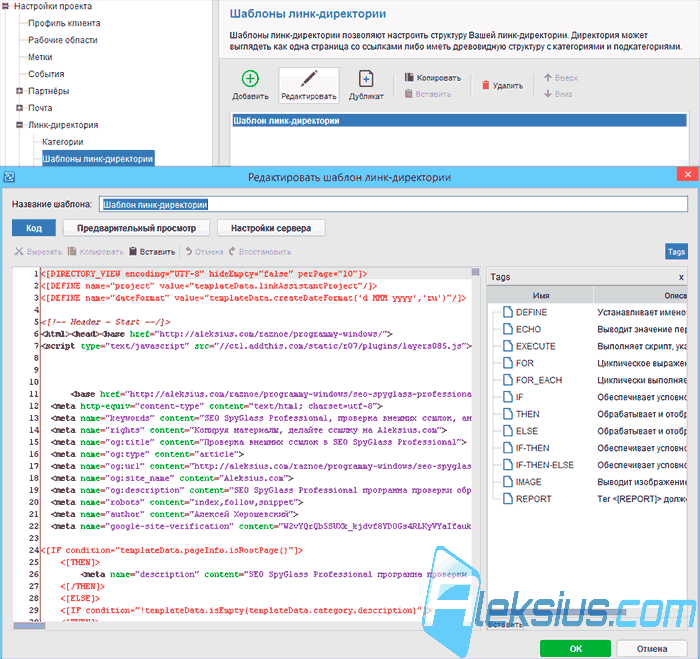
Task: Click Вставить in the code editor toolbar
Action: [x=152, y=252]
